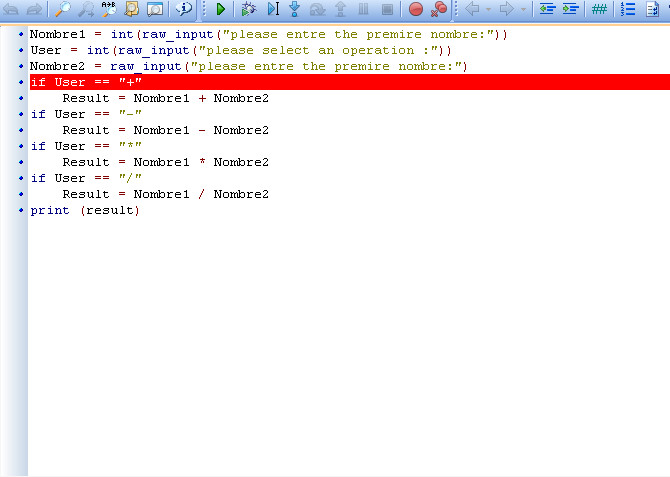Toggle breakpoint on if User == "*" line
Viewport: 670px width, 477px height.
[x=21, y=146]
